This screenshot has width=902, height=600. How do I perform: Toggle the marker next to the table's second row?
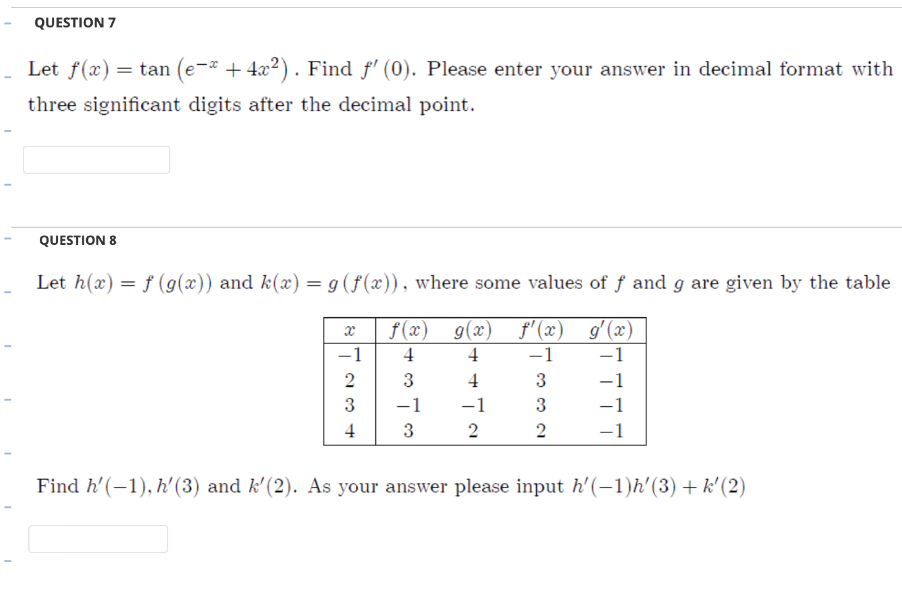(8, 399)
